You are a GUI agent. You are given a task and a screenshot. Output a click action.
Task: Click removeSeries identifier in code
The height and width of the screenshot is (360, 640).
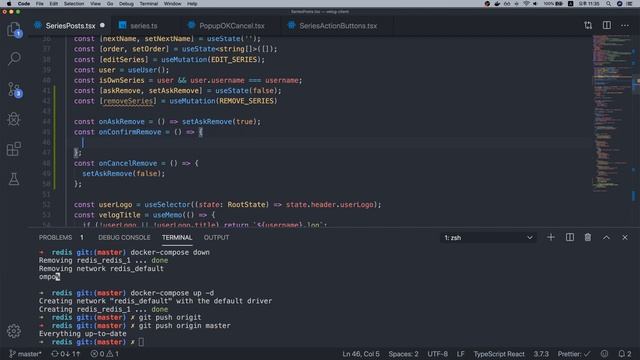[x=127, y=101]
